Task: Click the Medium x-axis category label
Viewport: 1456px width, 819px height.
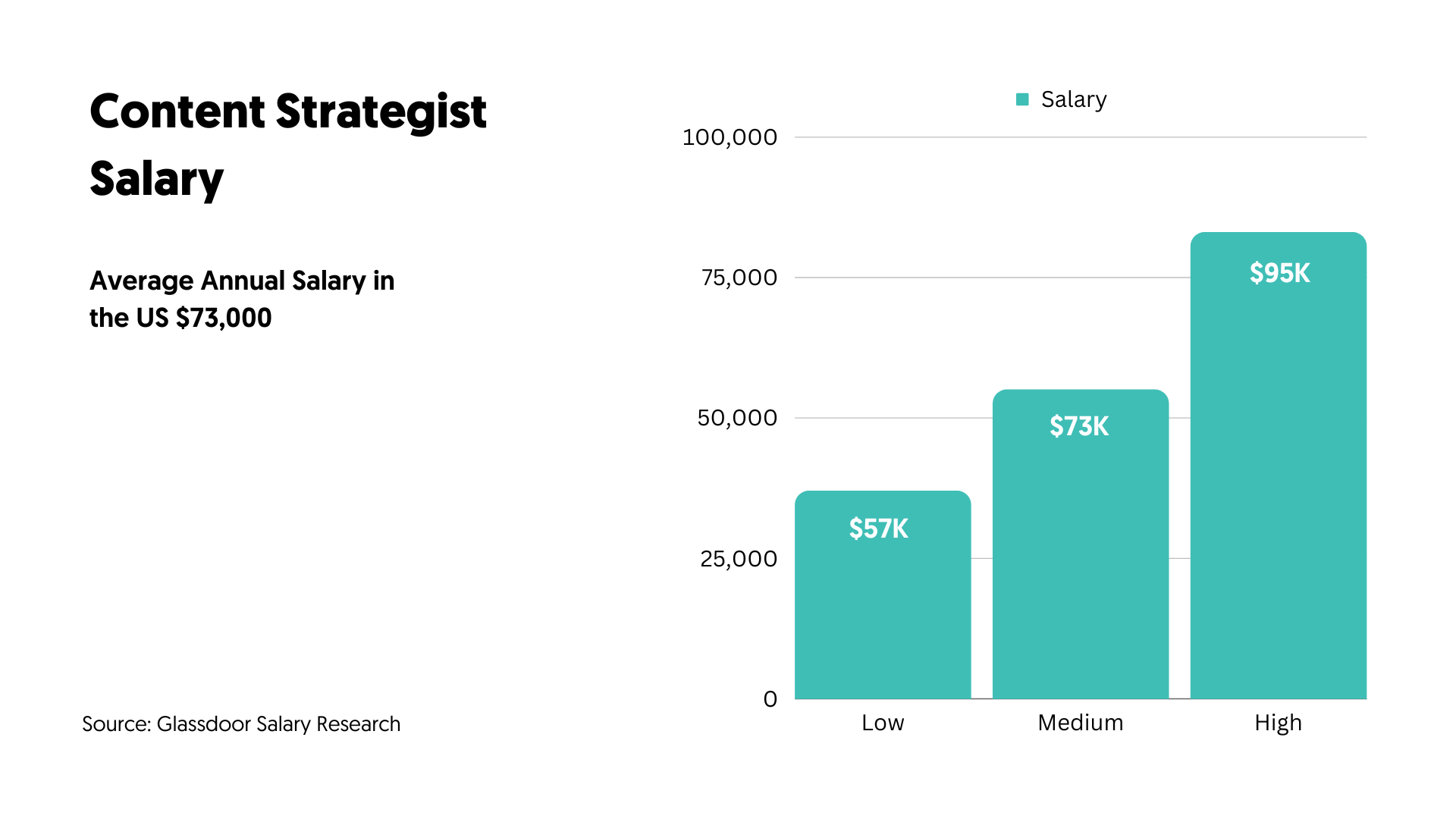Action: coord(1081,723)
